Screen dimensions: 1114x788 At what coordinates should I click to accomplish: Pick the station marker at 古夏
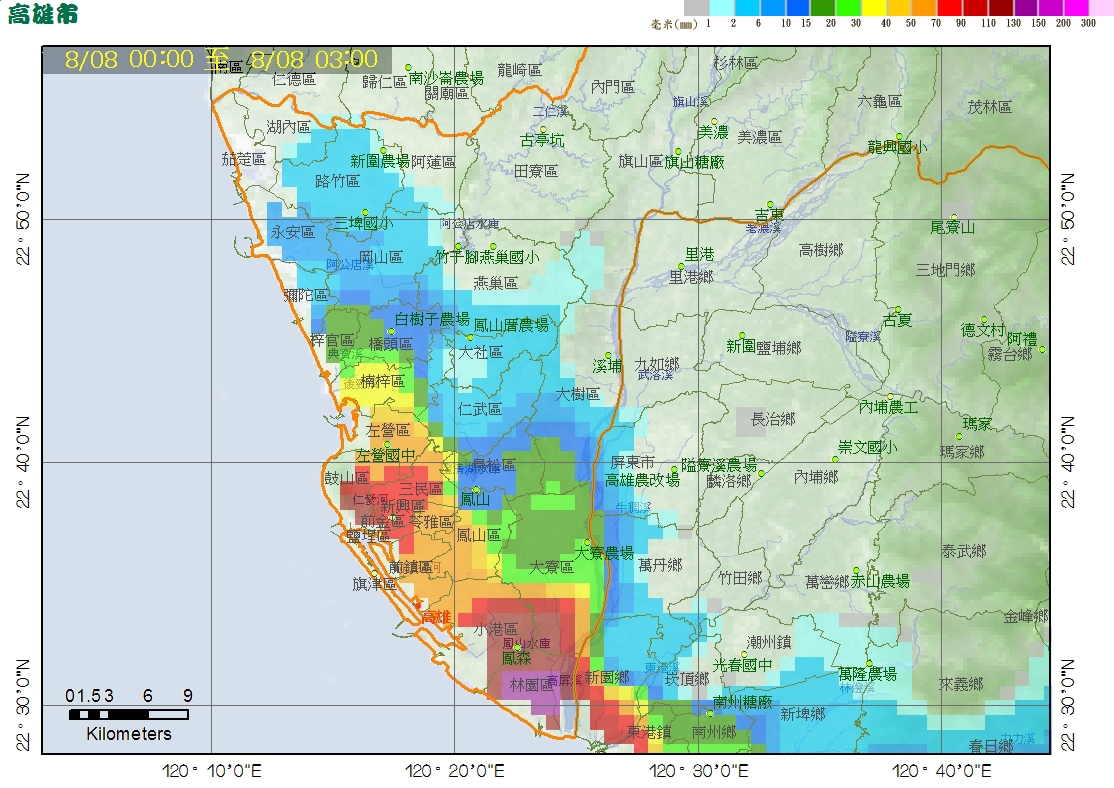coord(898,310)
